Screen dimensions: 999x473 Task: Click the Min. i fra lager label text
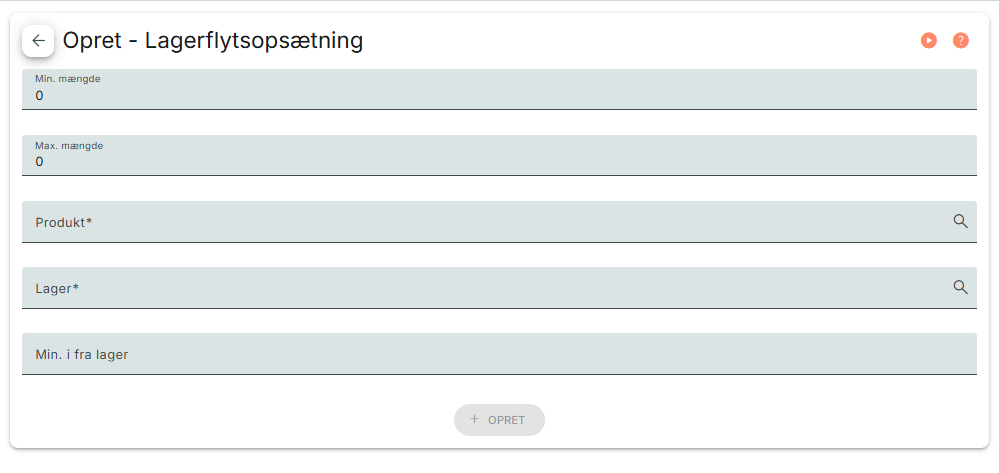click(x=82, y=354)
